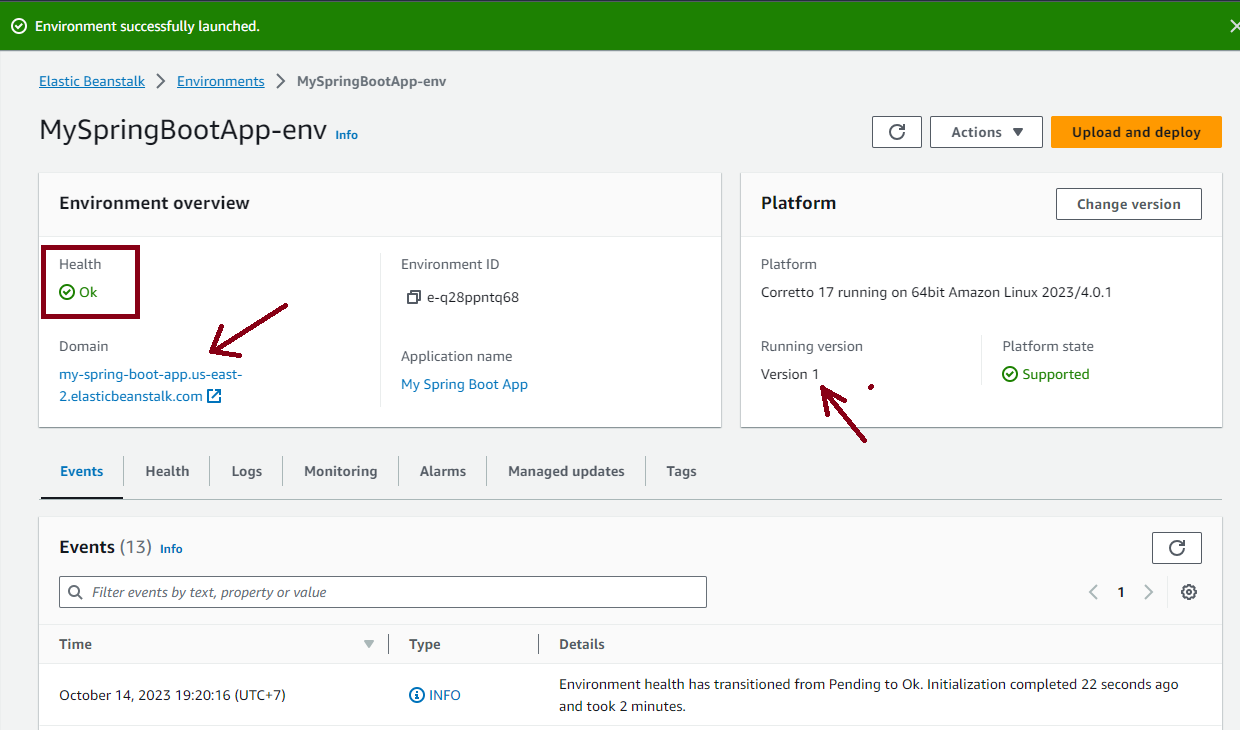Click the Info link next to MySpringBootApp-env title
1240x730 pixels.
[x=346, y=135]
